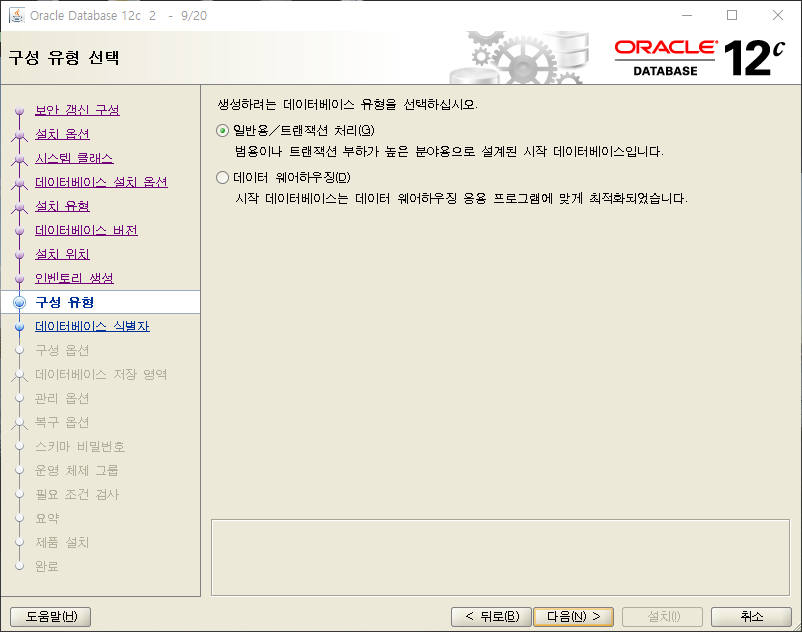Image resolution: width=802 pixels, height=632 pixels.
Task: Open the 설치 위치 step link
Action: click(62, 254)
